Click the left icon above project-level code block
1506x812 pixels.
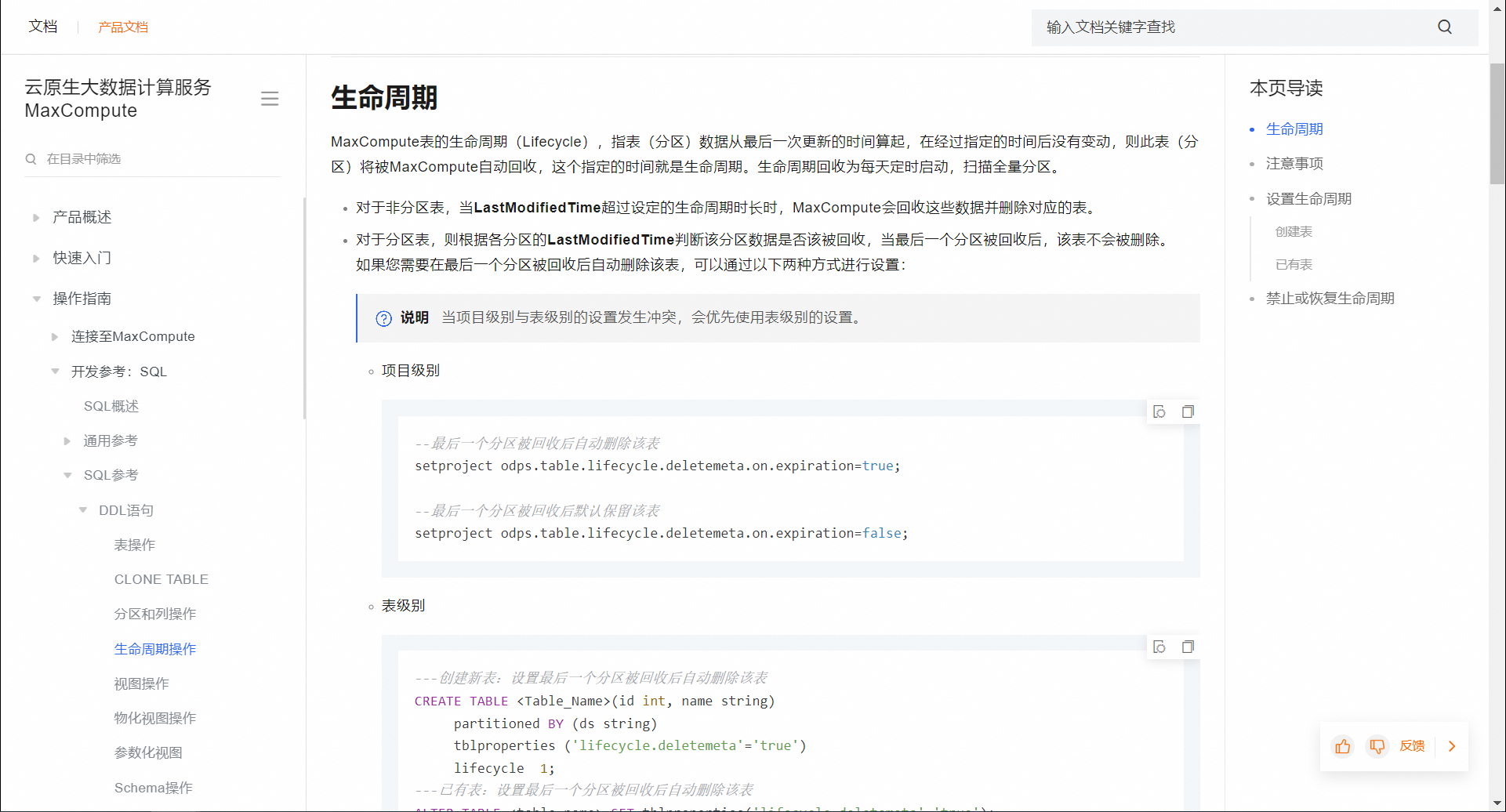[x=1159, y=412]
